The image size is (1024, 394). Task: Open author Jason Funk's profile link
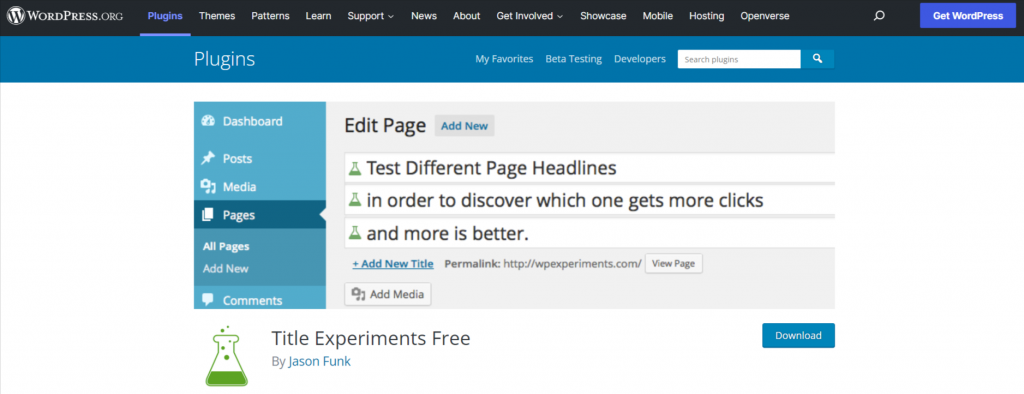[319, 361]
